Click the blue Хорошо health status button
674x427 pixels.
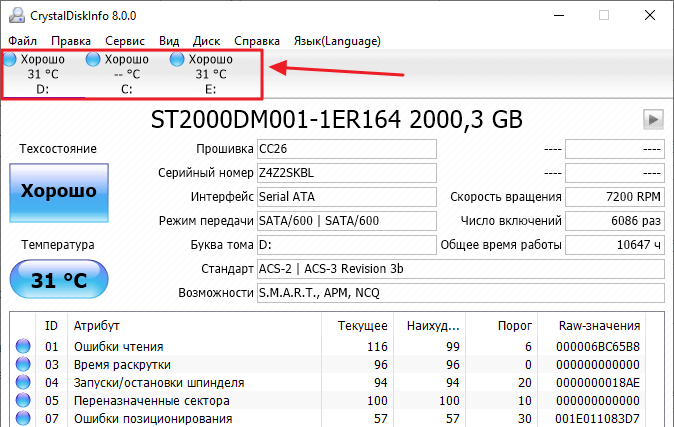point(59,192)
